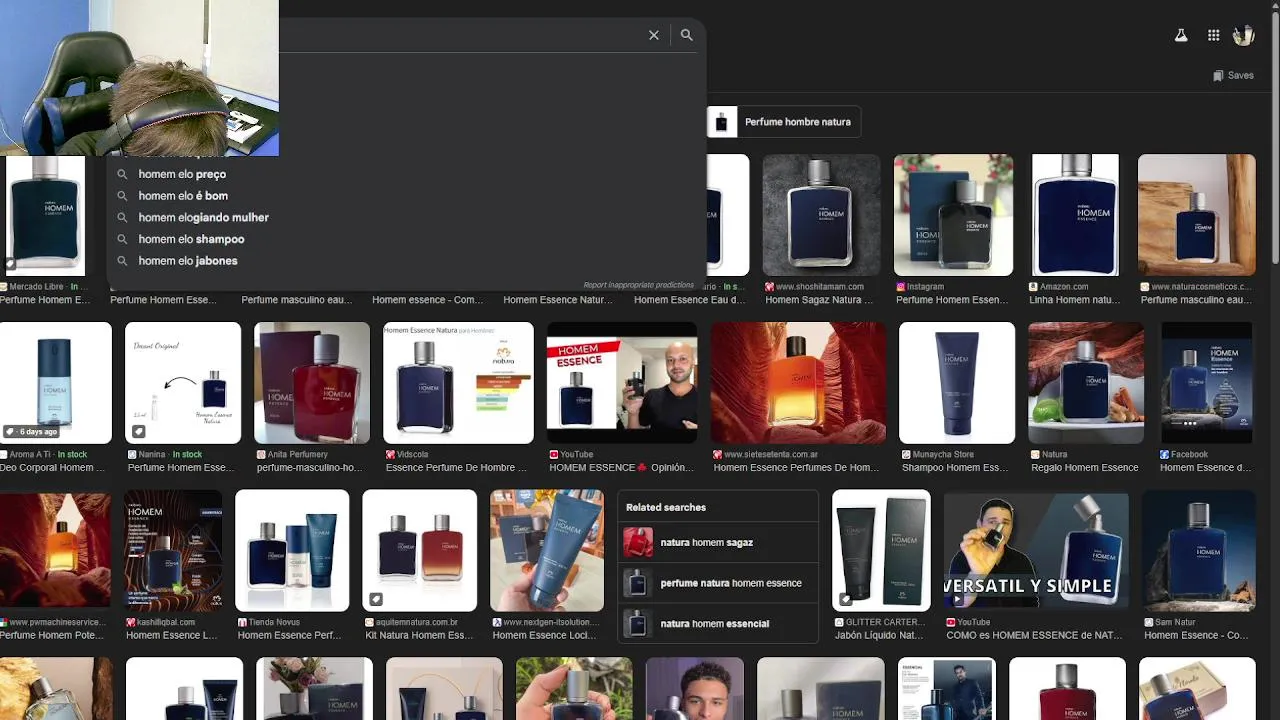This screenshot has width=1280, height=720.
Task: Click the red perfume thumbnail beside 'natura homem sagaz'
Action: [638, 543]
